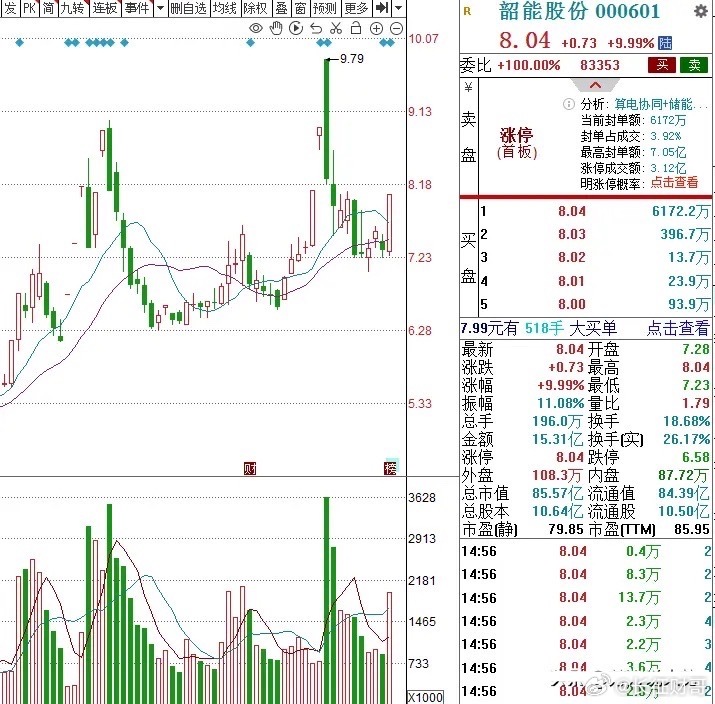Click the 6172.2万 bid volume
715x704 pixels.
(680, 211)
